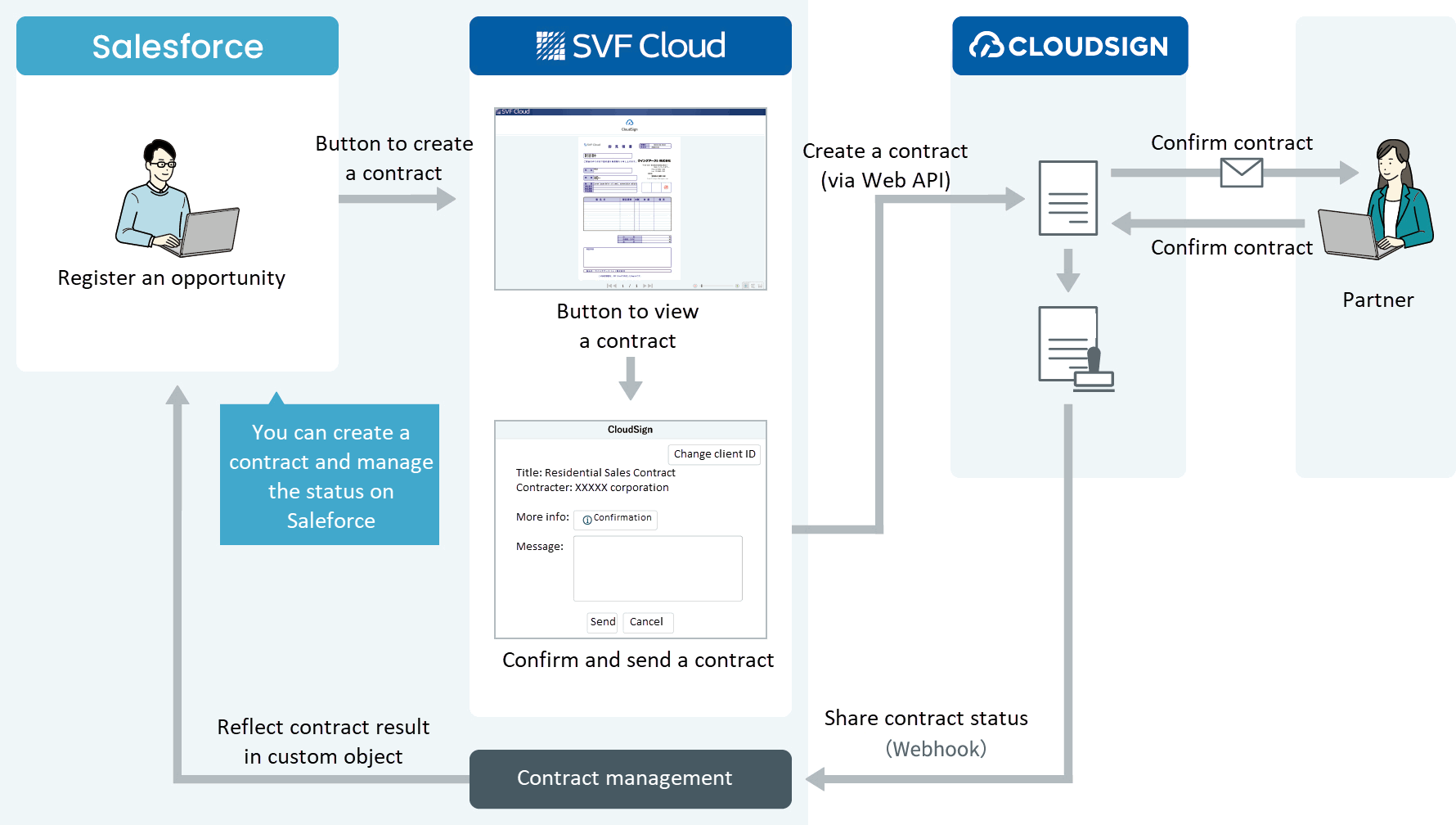Click the CloudSign dialog title bar
The height and width of the screenshot is (825, 1456).
coord(631,430)
